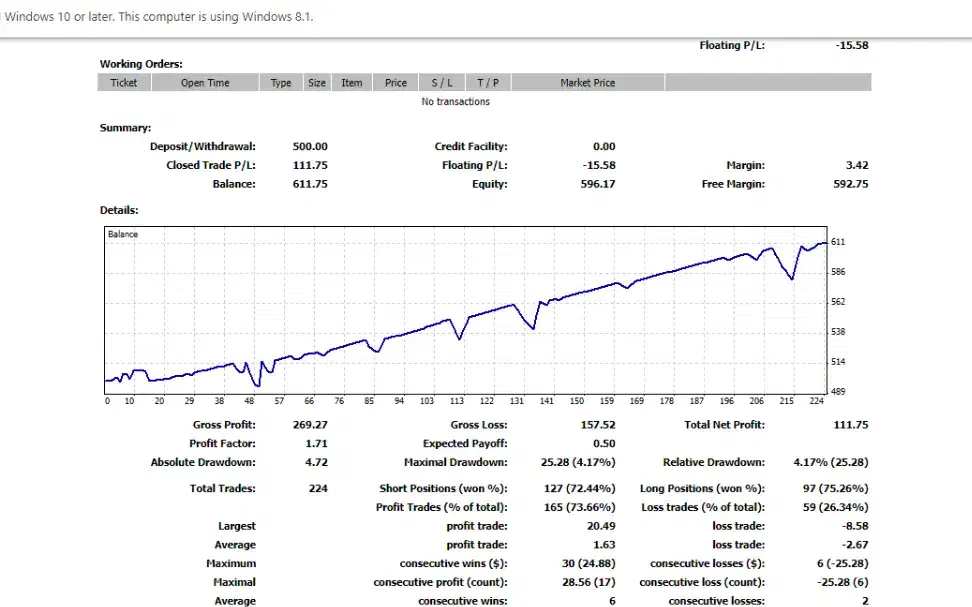The height and width of the screenshot is (607, 972).
Task: Click the 'No transactions' row text
Action: click(x=456, y=102)
